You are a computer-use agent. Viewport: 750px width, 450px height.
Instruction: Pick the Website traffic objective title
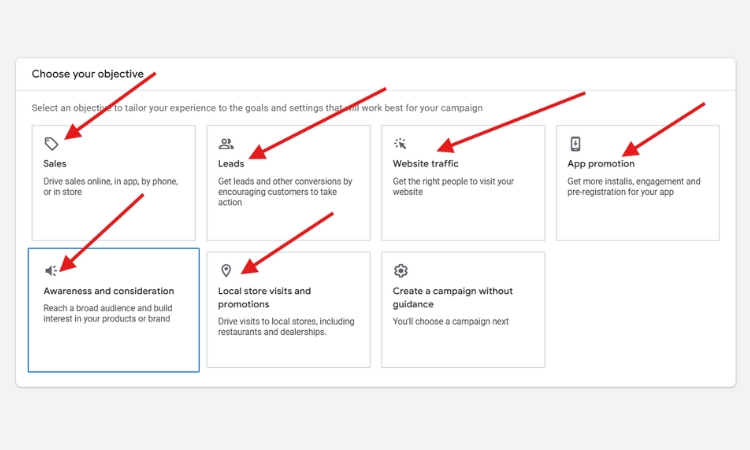[426, 163]
